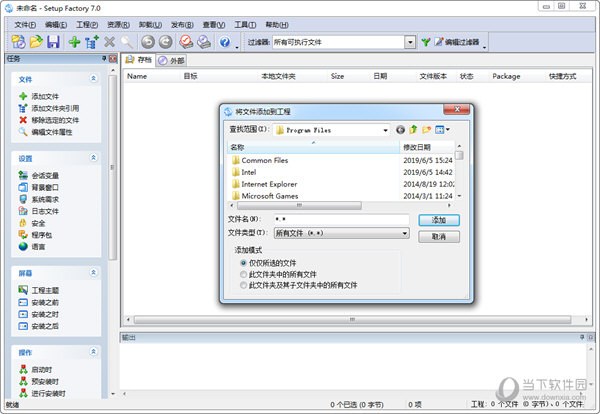This screenshot has height=414, width=600.
Task: Open the 过滤器 filter dropdown
Action: pos(410,42)
